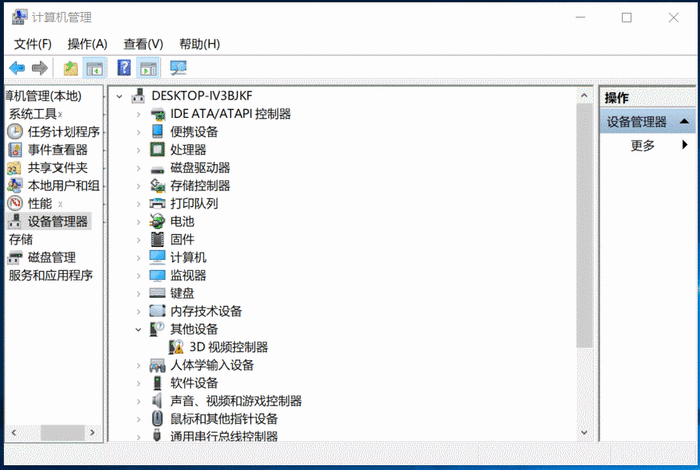Toggle the show/hide action pane icon
This screenshot has height=470, width=700.
tap(148, 68)
